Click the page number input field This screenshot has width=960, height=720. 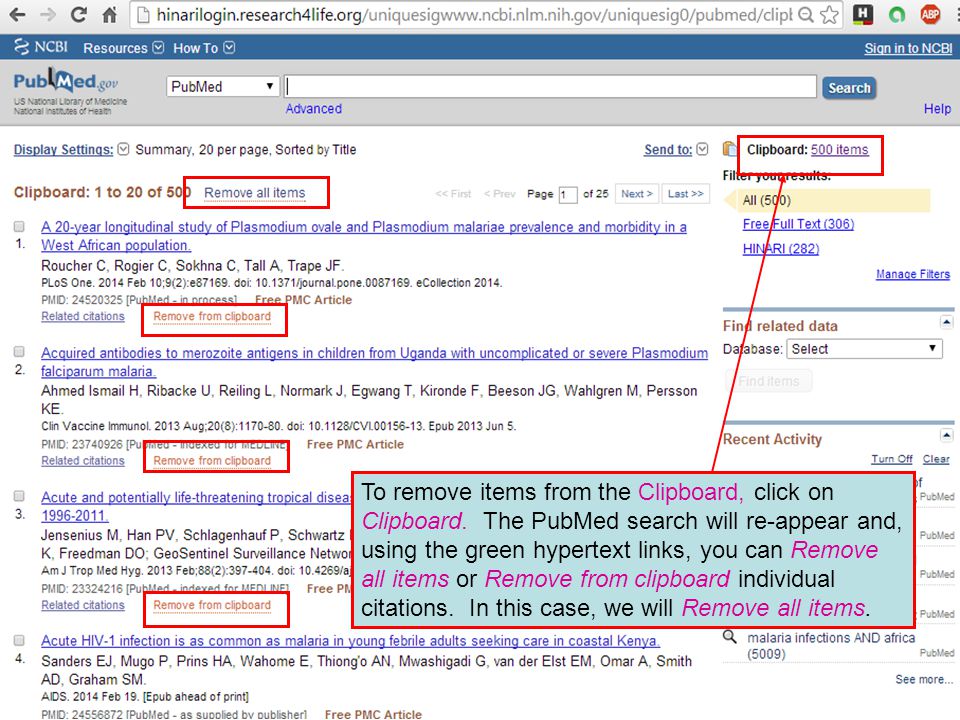click(x=568, y=195)
